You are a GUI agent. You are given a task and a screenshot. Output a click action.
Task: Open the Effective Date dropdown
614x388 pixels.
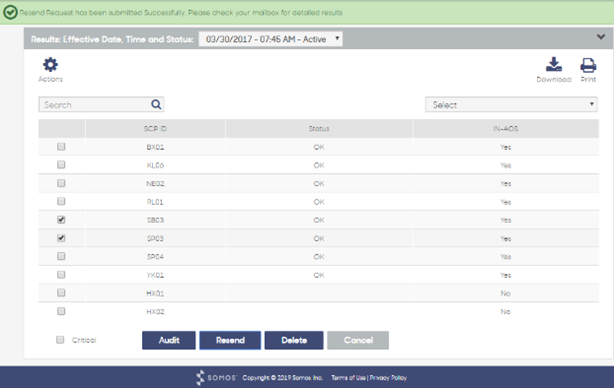271,39
